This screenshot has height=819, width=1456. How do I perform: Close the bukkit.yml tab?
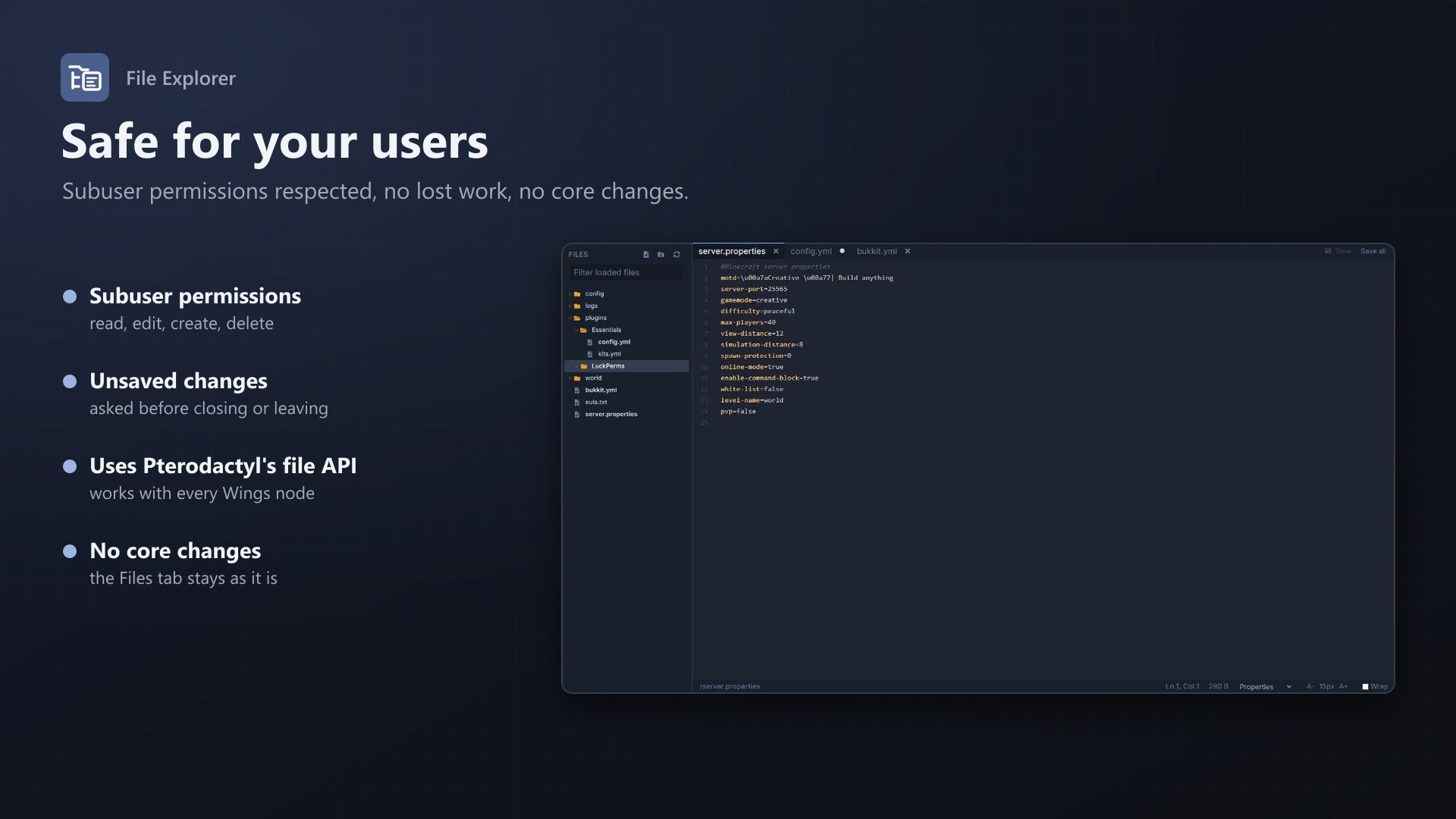tap(908, 251)
